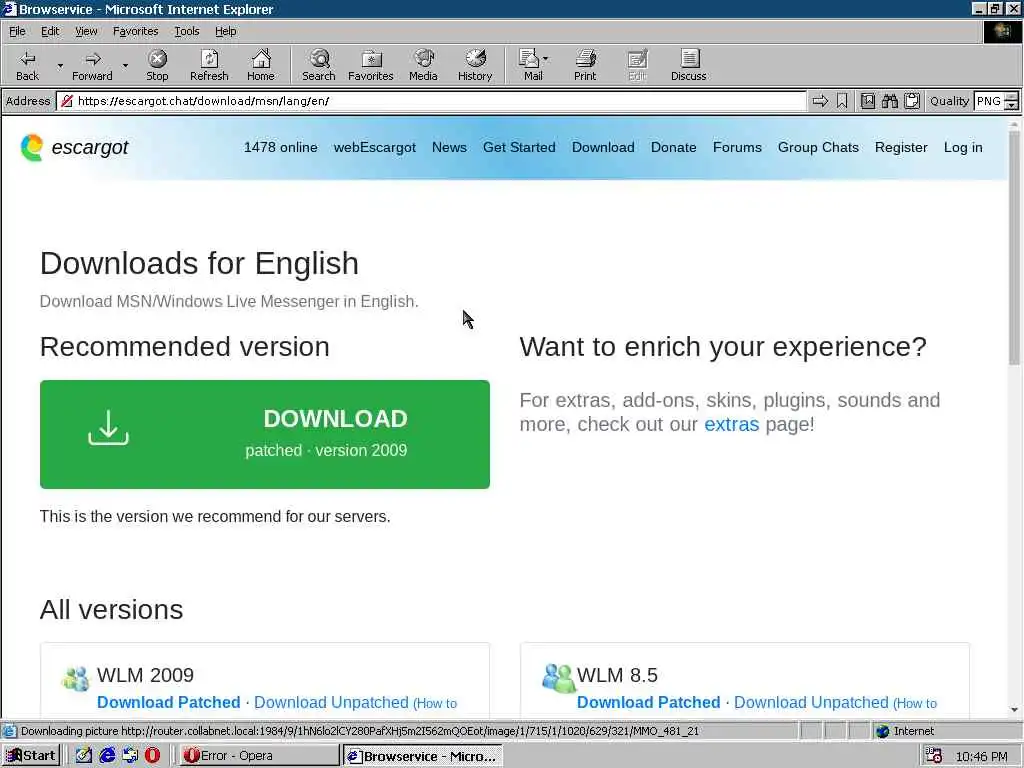
Task: Open the Favorites menu
Action: (135, 31)
